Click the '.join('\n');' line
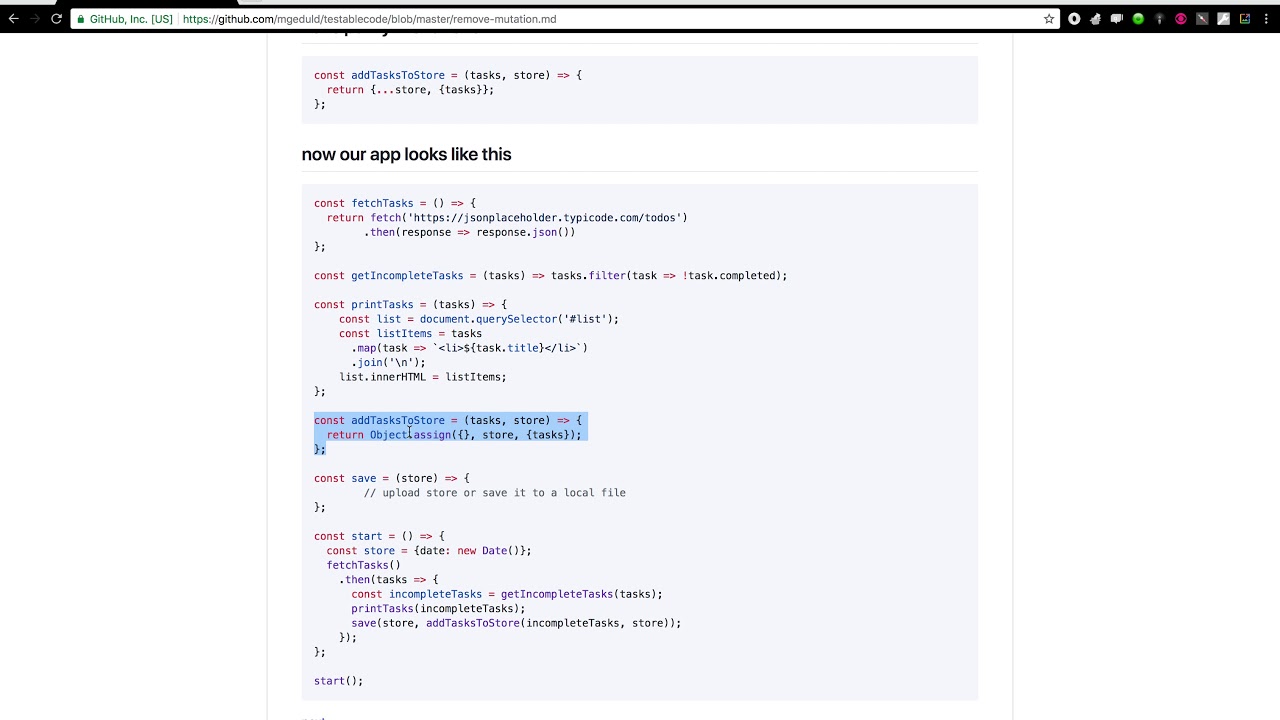The height and width of the screenshot is (720, 1280). pos(388,362)
